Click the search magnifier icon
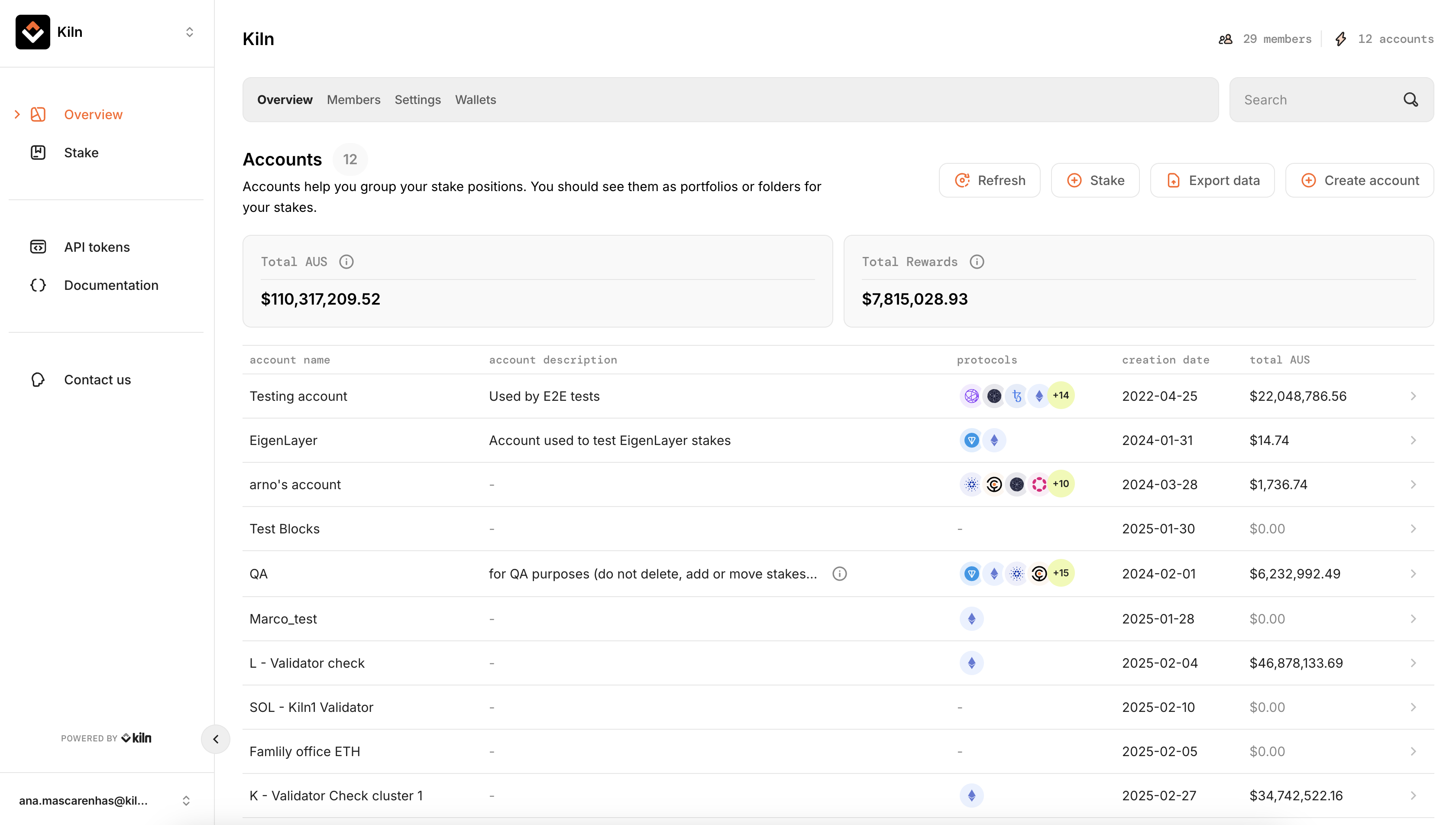The height and width of the screenshot is (825, 1456). pyautogui.click(x=1410, y=100)
